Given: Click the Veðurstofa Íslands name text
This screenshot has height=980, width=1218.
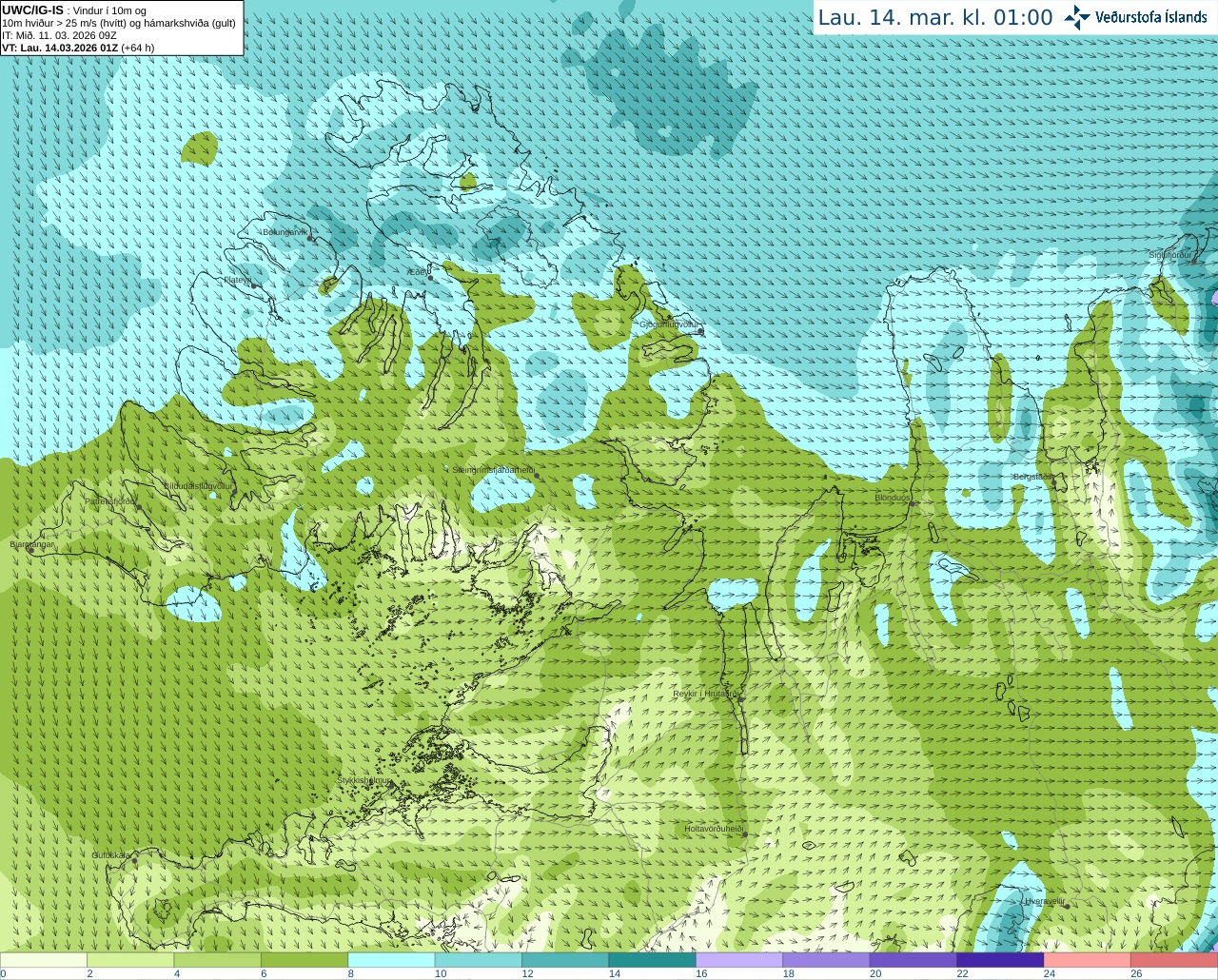Looking at the screenshot, I should (1150, 17).
